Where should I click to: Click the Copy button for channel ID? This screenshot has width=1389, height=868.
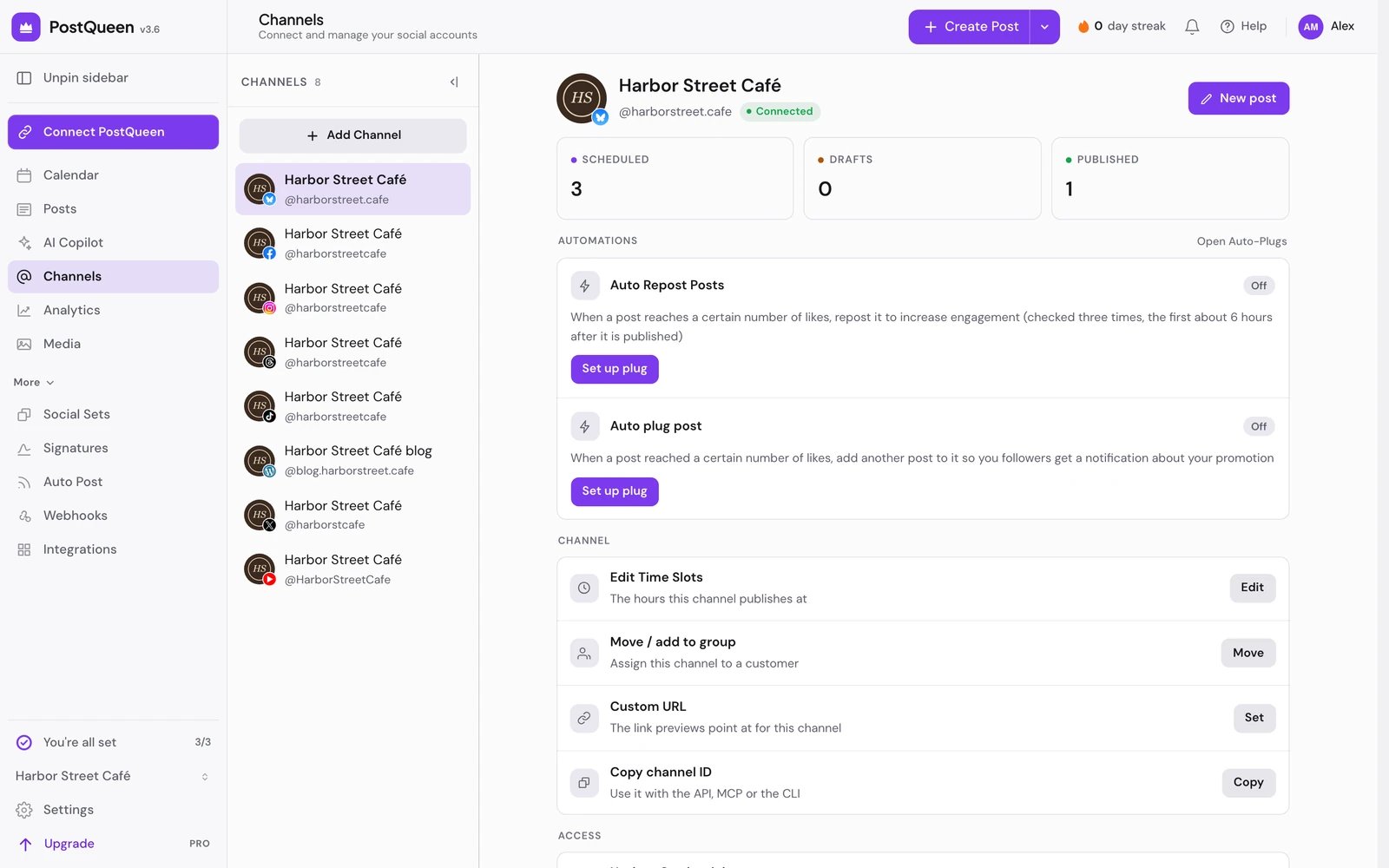(x=1248, y=783)
